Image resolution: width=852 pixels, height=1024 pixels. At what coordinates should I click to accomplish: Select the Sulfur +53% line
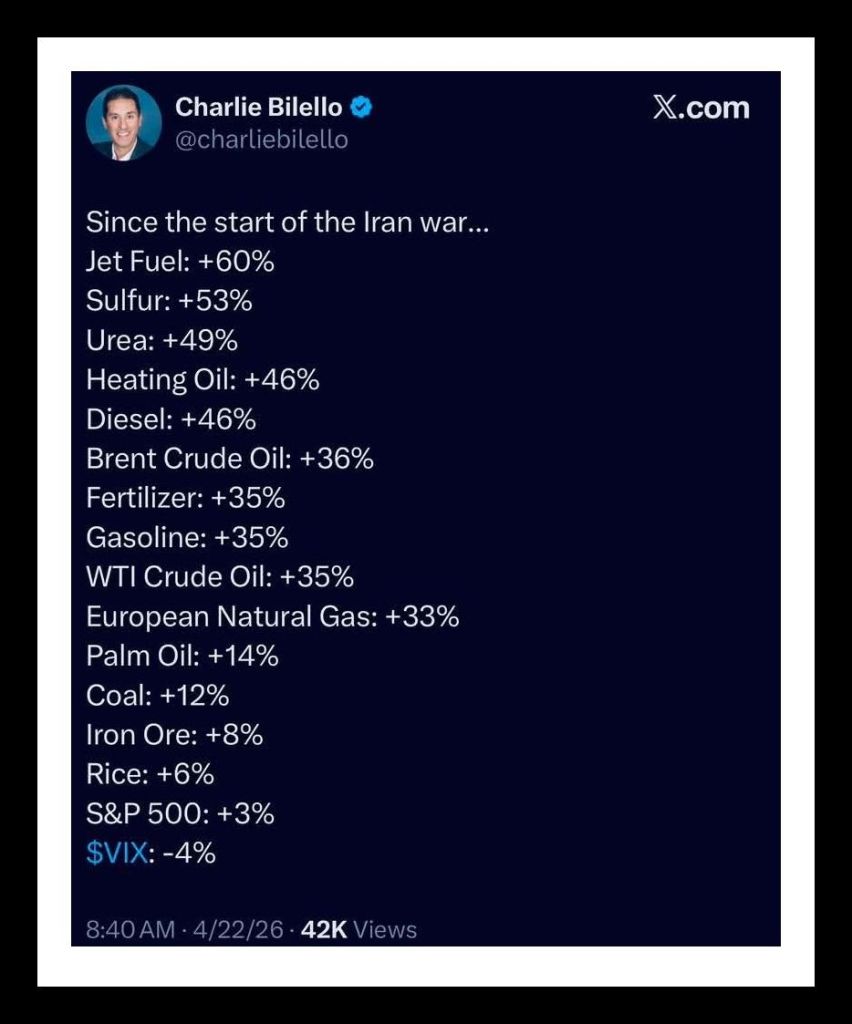coord(169,301)
